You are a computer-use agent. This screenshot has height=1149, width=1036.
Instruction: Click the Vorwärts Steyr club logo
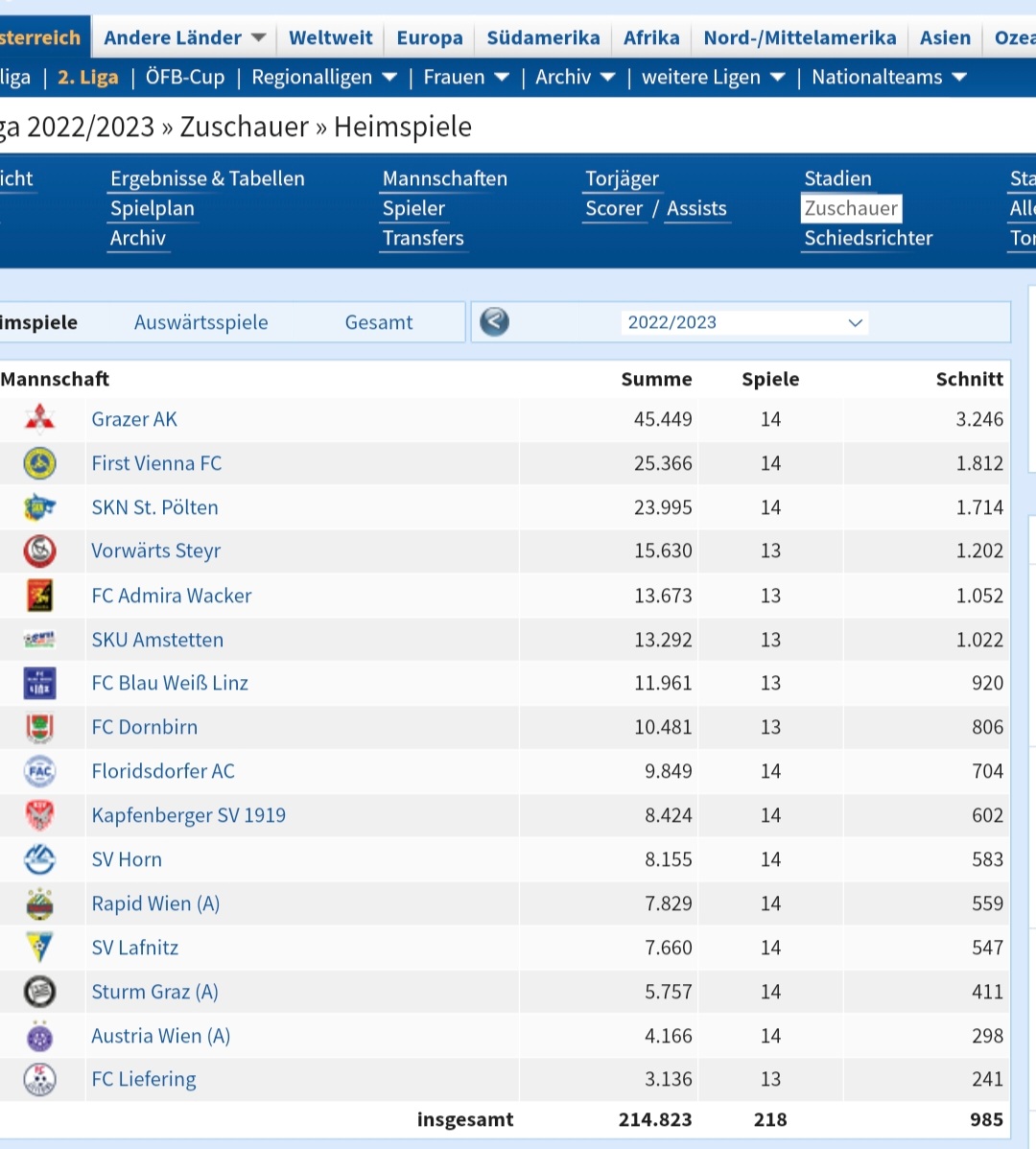tap(39, 551)
